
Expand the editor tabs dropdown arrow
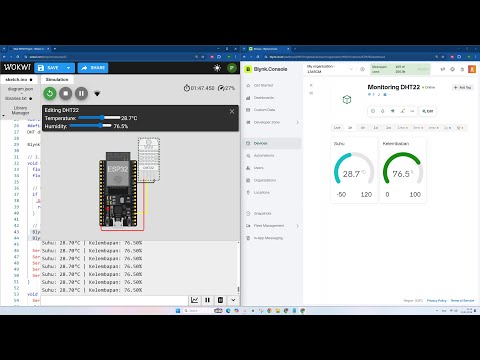click(3, 116)
